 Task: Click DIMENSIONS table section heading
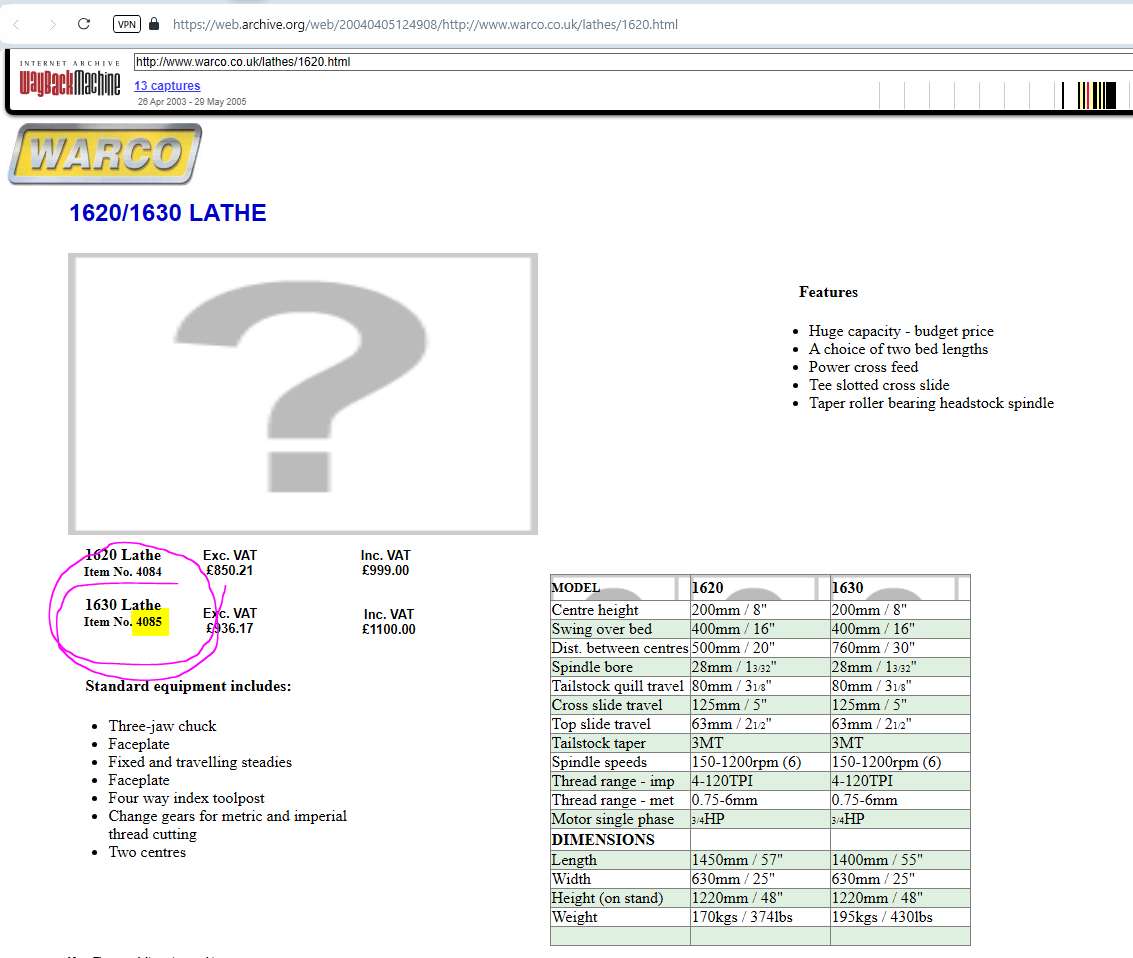(x=603, y=840)
